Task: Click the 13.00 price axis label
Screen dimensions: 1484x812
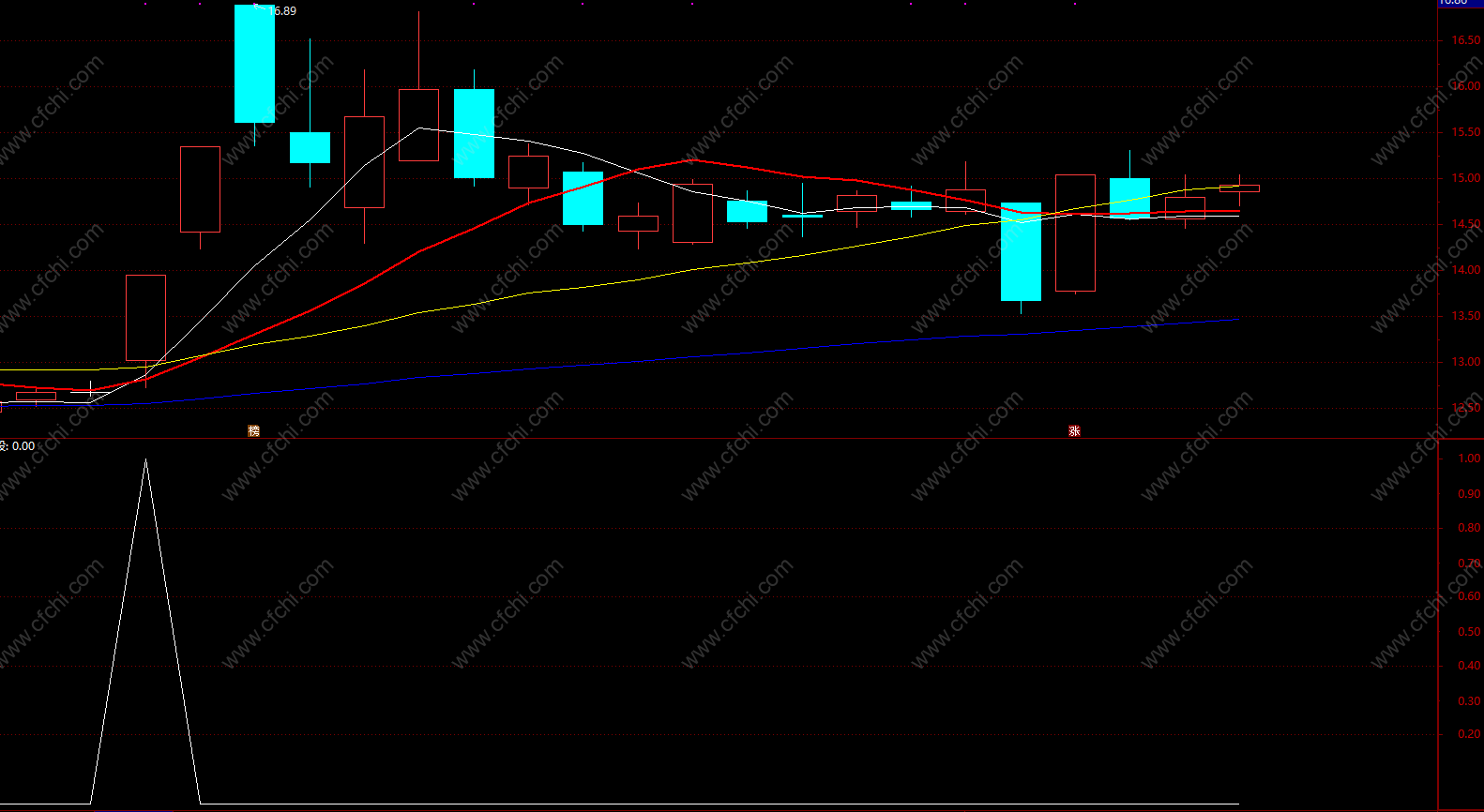Action: pyautogui.click(x=1466, y=362)
